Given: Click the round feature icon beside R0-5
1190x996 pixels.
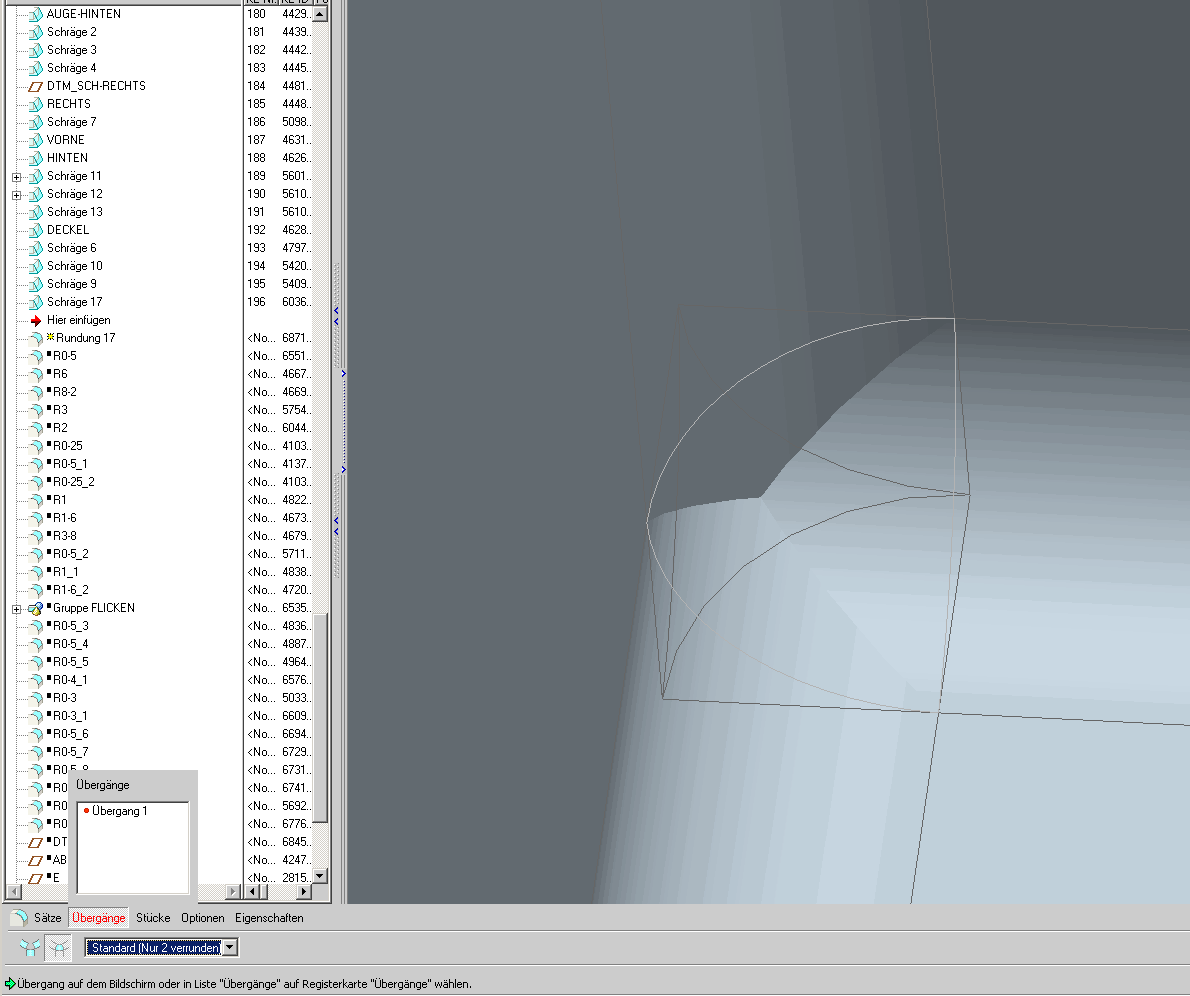Looking at the screenshot, I should point(36,356).
